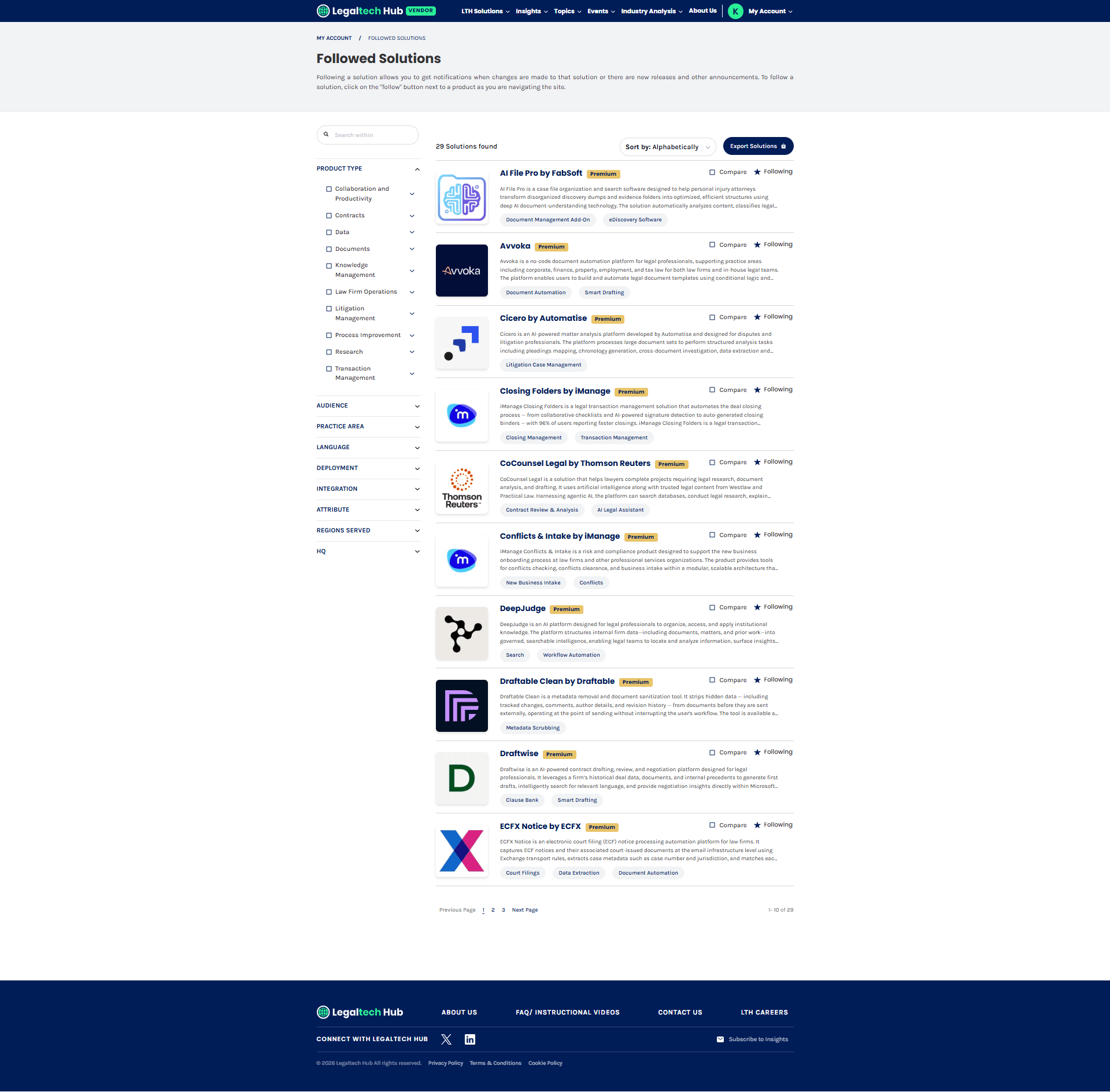Click the Legaltech Hub logo in header
This screenshot has width=1110, height=1092.
[x=360, y=11]
